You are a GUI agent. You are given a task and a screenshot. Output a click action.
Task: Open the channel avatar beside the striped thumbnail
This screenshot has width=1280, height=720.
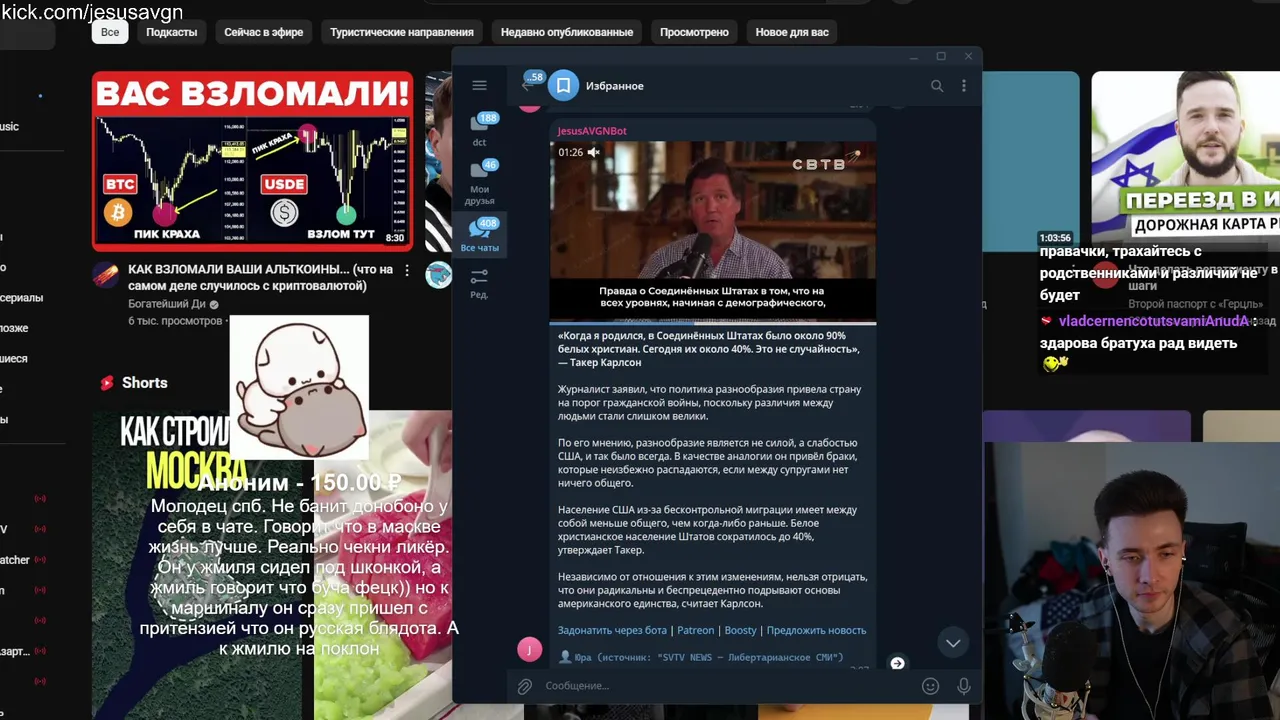pos(438,276)
